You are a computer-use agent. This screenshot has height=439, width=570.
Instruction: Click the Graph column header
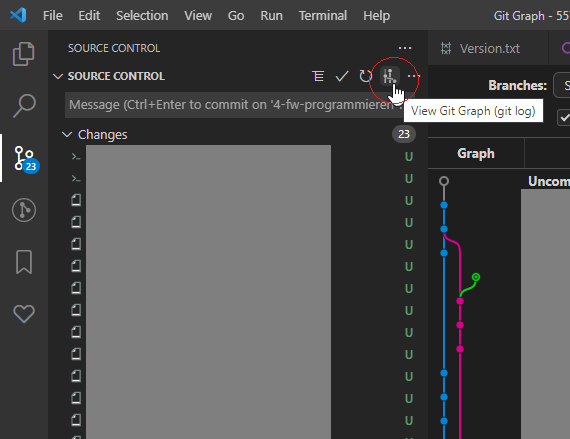[x=476, y=153]
